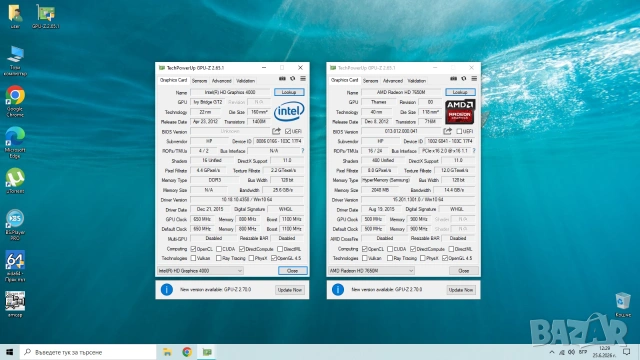The height and width of the screenshot is (360, 640).
Task: Take a screenshot in AMD GPU-Z window
Action: [453, 79]
